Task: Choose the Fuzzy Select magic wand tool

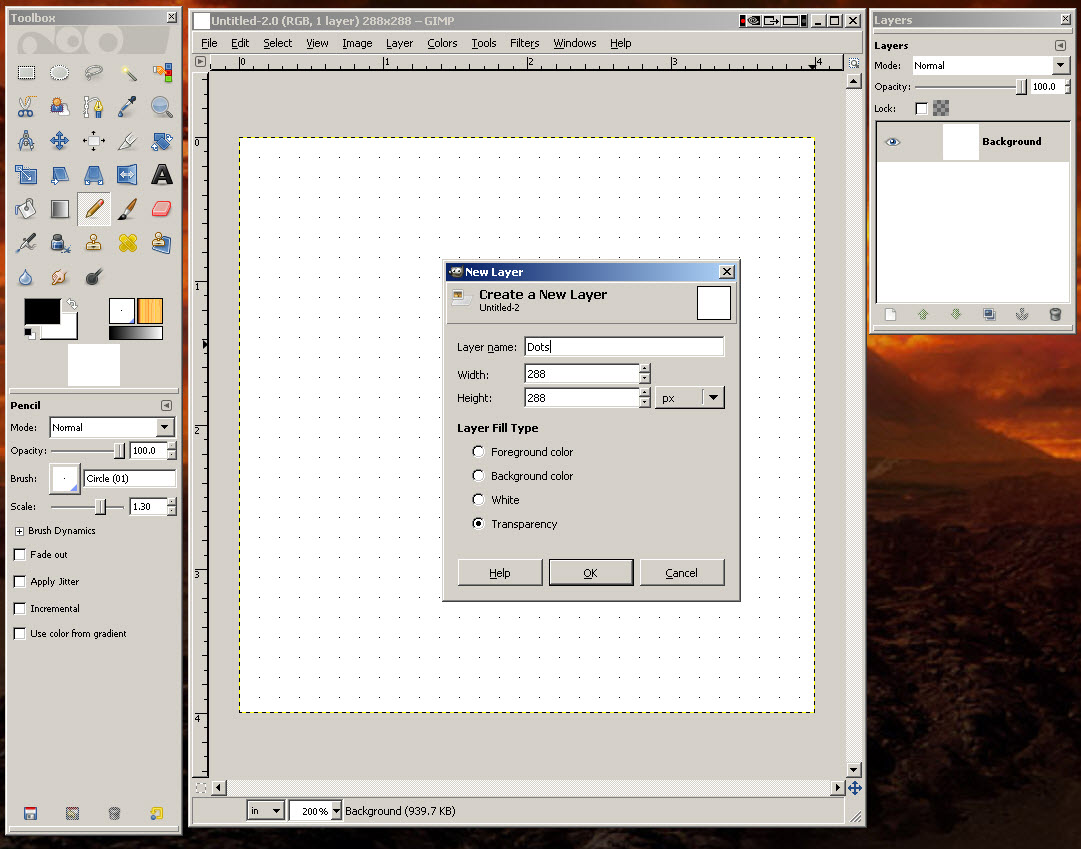Action: click(128, 73)
